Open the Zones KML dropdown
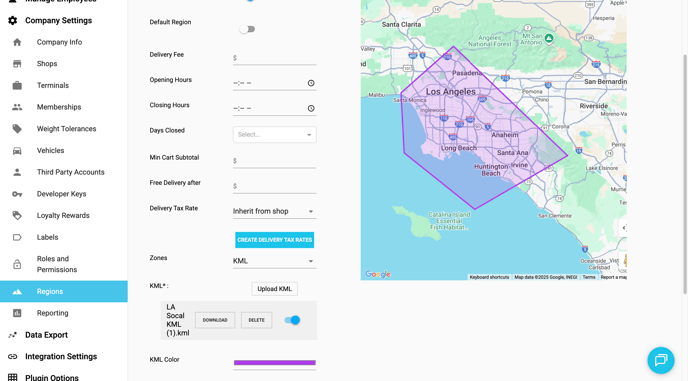 pyautogui.click(x=274, y=261)
